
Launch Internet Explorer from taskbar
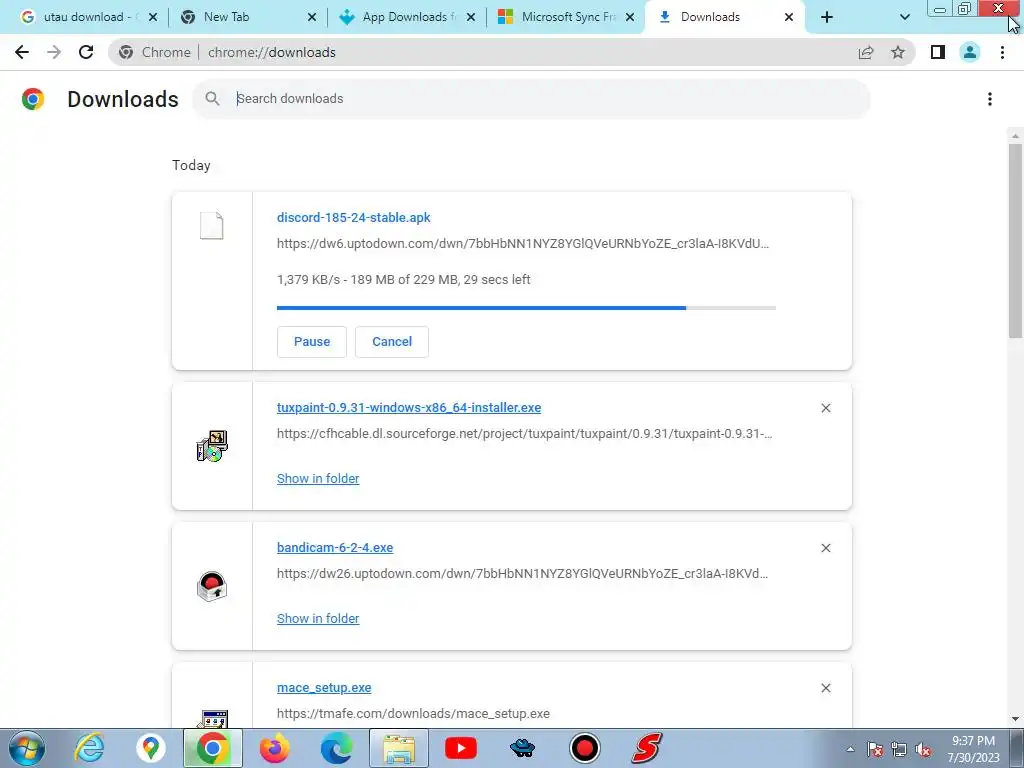[x=89, y=748]
